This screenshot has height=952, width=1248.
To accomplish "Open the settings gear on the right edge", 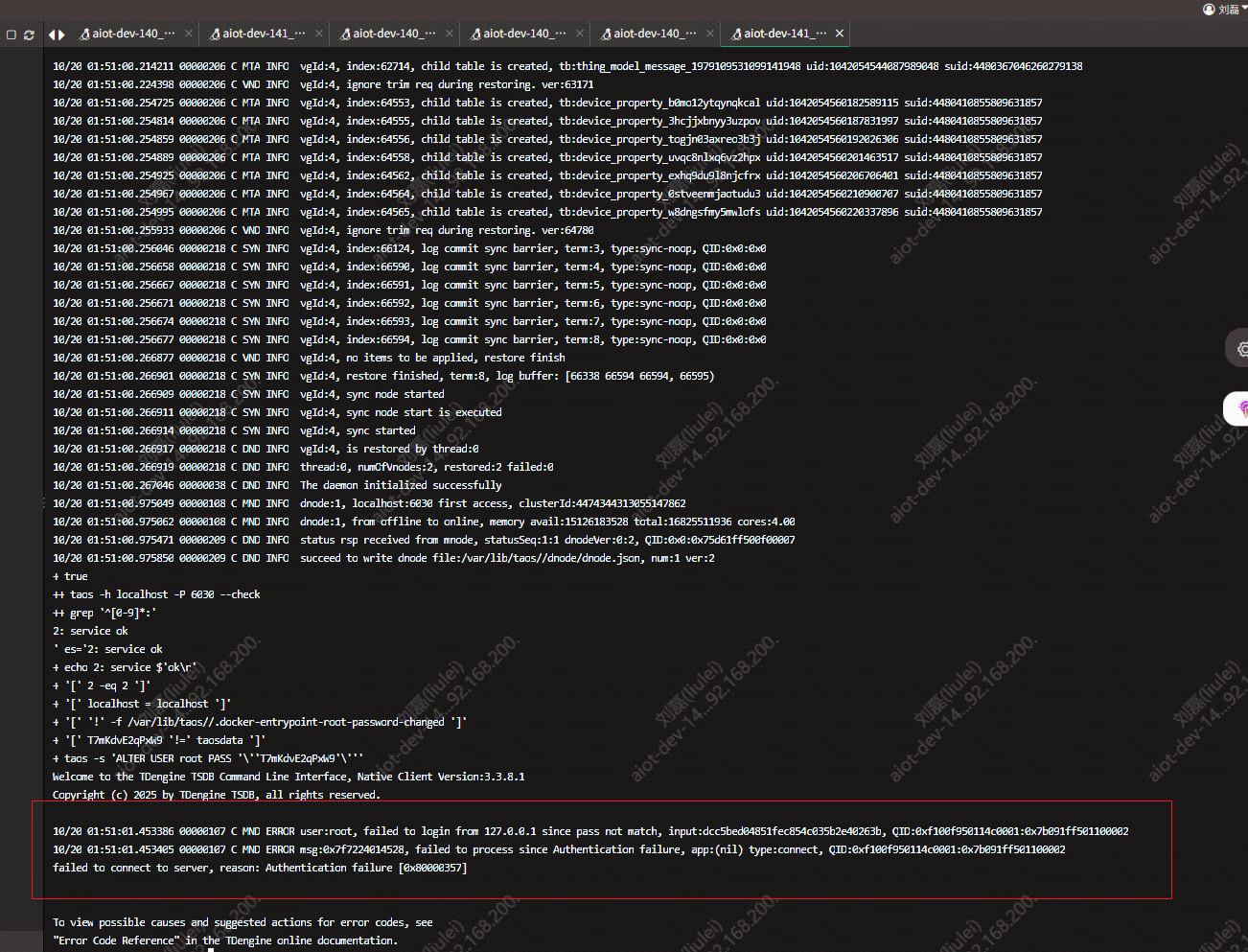I will coord(1241,349).
